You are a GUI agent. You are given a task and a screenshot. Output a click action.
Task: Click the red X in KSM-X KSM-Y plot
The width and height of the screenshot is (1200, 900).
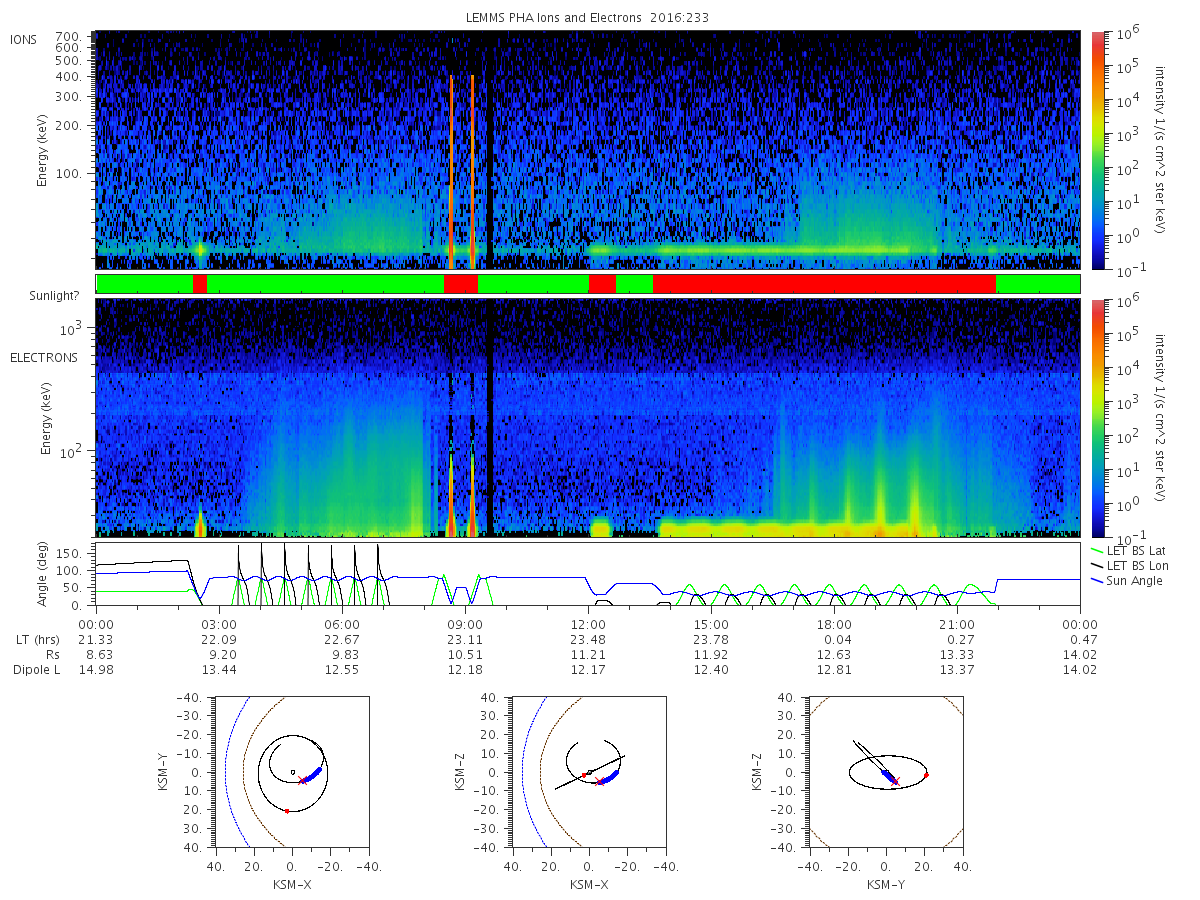pyautogui.click(x=303, y=781)
